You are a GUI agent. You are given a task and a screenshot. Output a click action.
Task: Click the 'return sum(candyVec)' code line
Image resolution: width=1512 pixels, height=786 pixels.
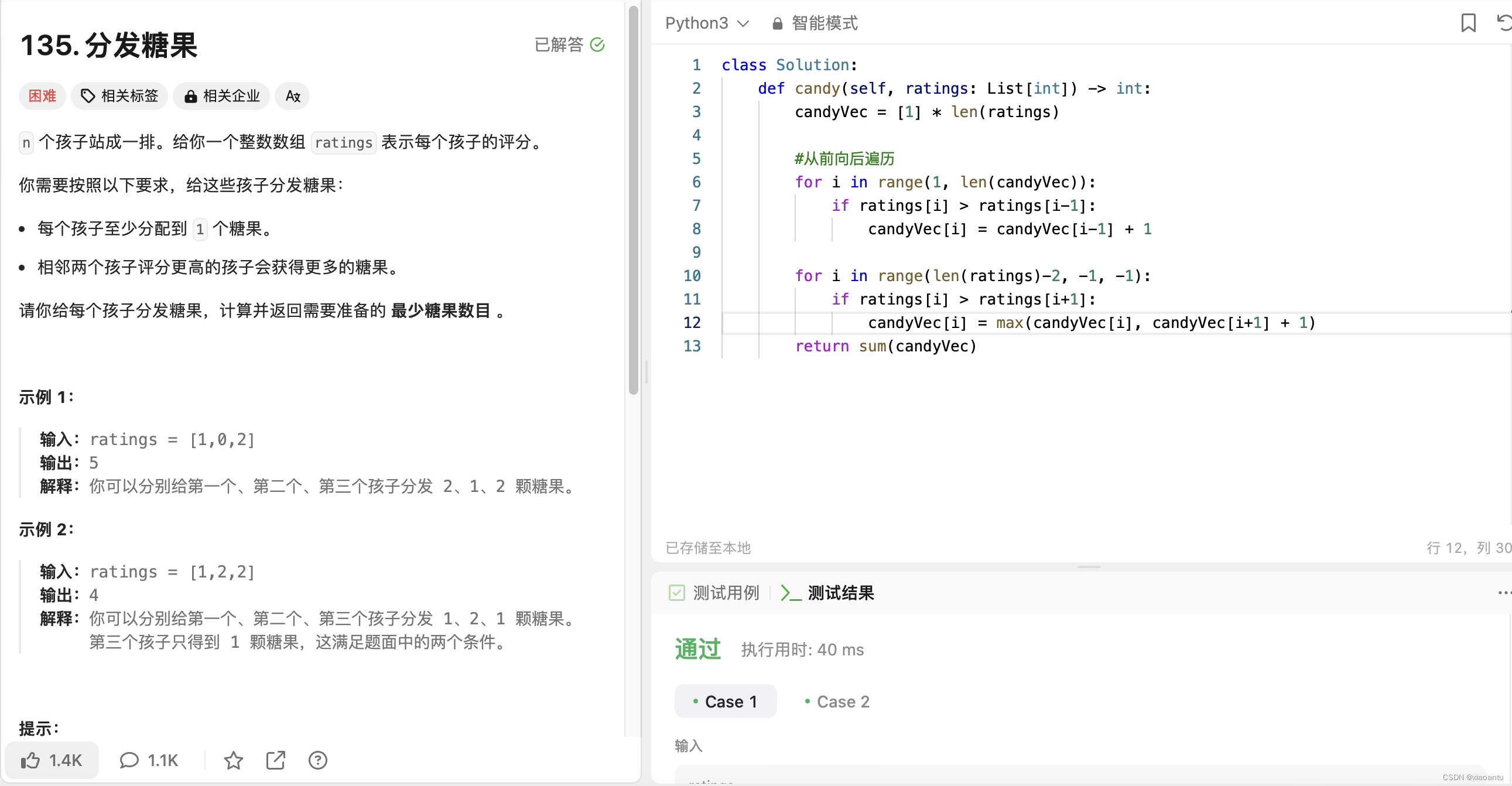pos(885,346)
